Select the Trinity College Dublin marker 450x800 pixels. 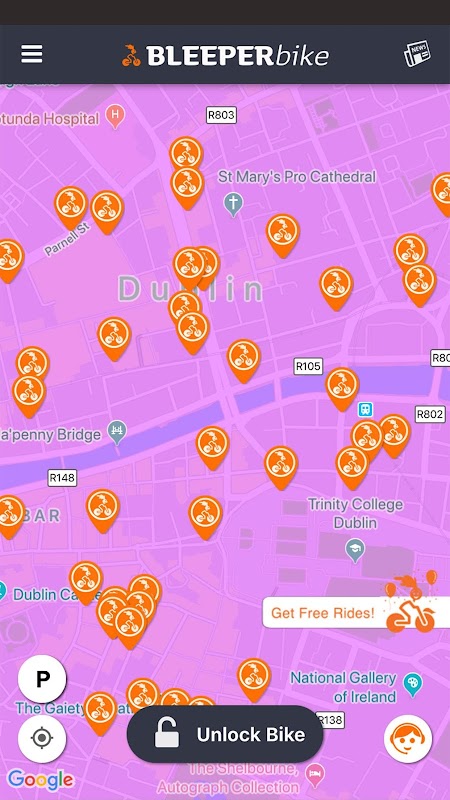(355, 550)
